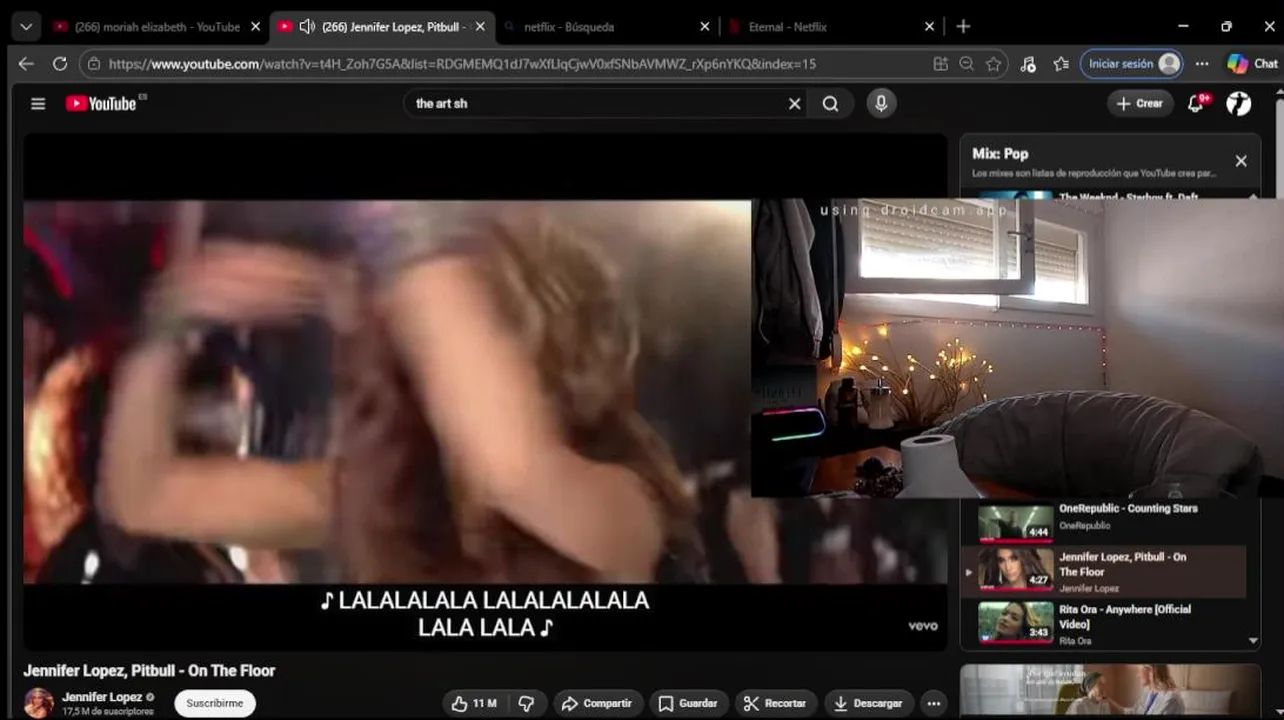Click the vevo watermark on the video
1284x720 pixels.
[923, 626]
